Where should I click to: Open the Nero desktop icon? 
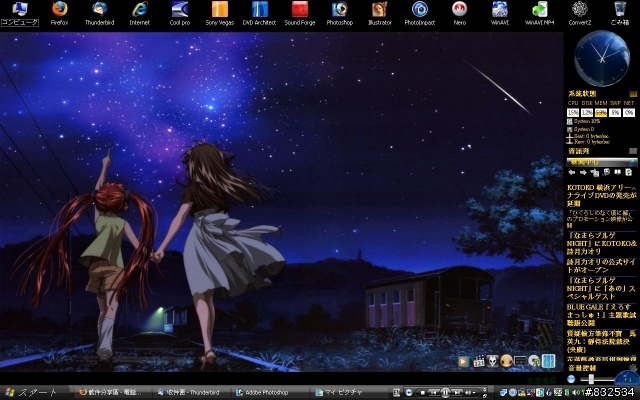[x=460, y=13]
